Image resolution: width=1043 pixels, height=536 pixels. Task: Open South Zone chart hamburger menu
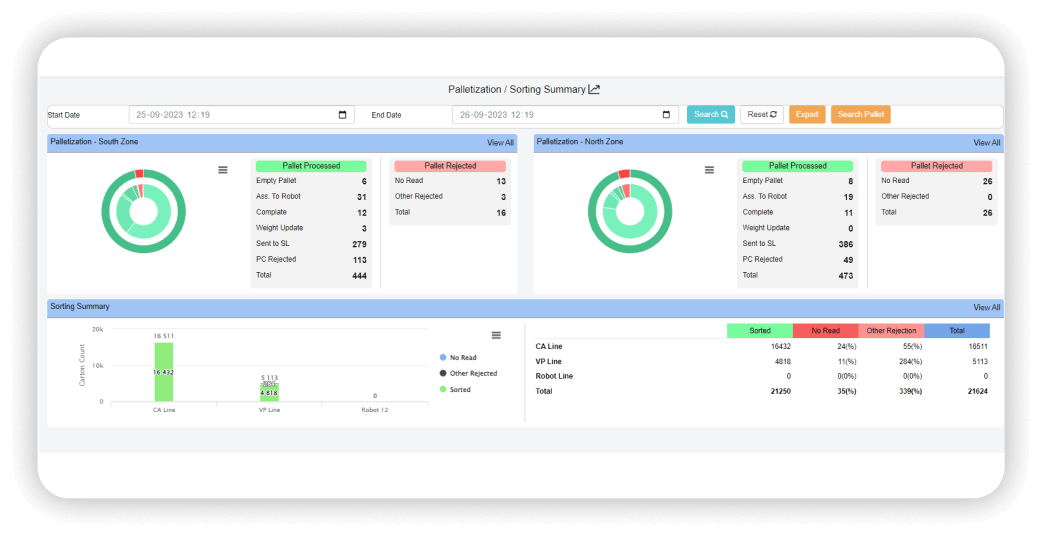[223, 170]
